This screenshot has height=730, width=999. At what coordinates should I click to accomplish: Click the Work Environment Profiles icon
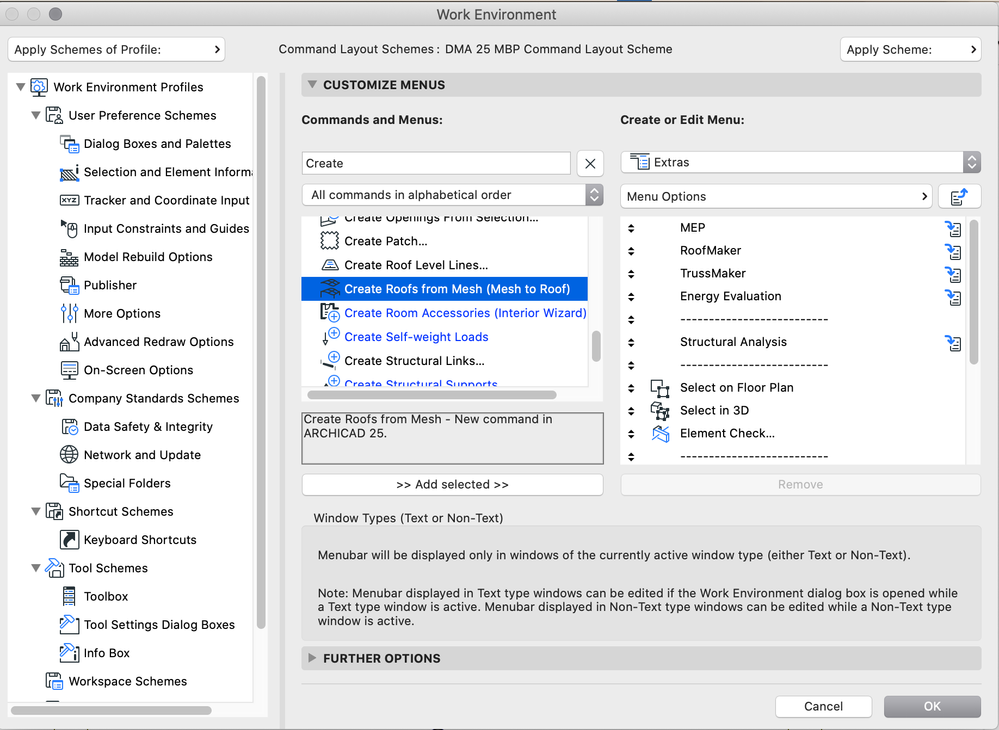click(39, 87)
